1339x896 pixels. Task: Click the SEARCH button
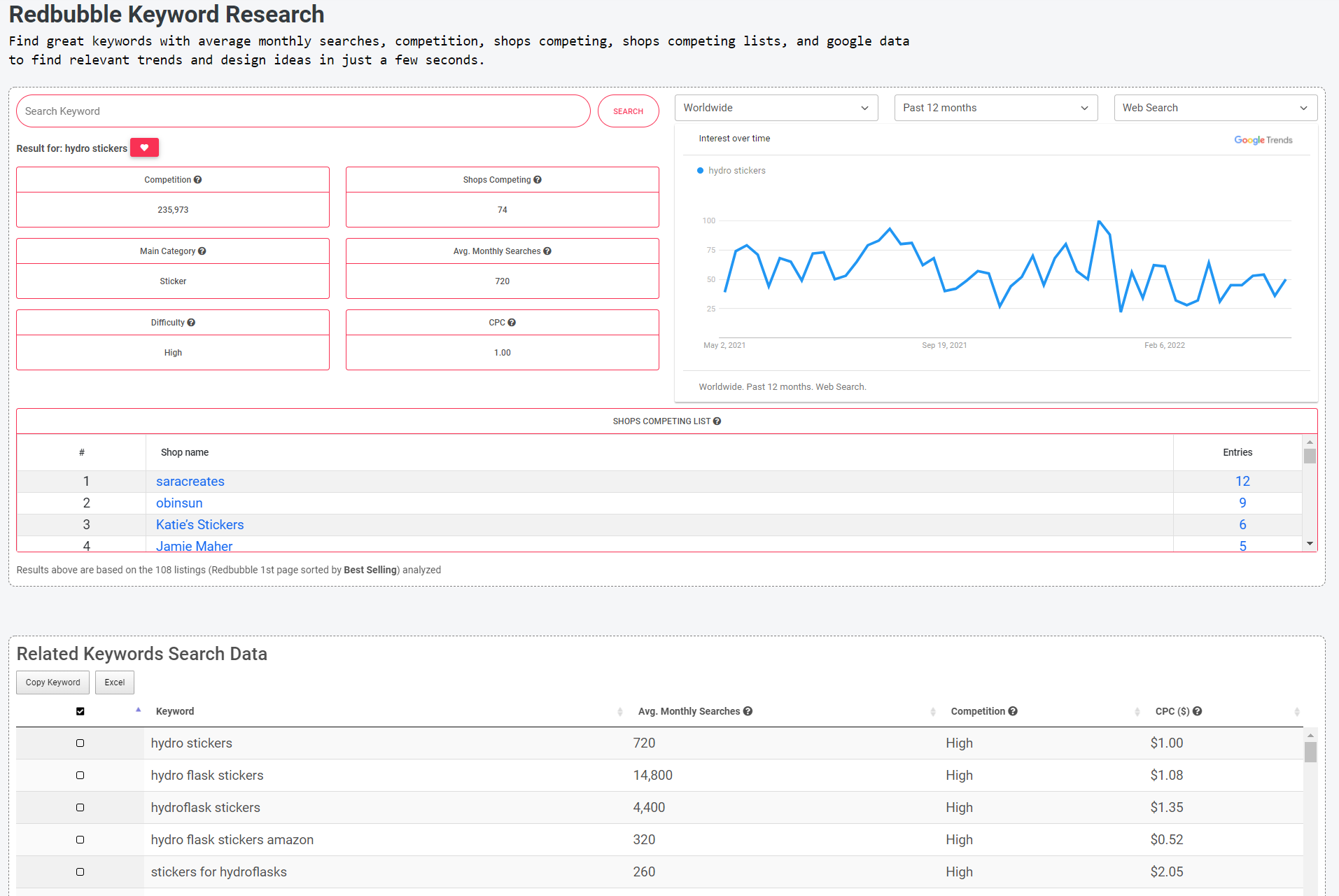[x=628, y=111]
